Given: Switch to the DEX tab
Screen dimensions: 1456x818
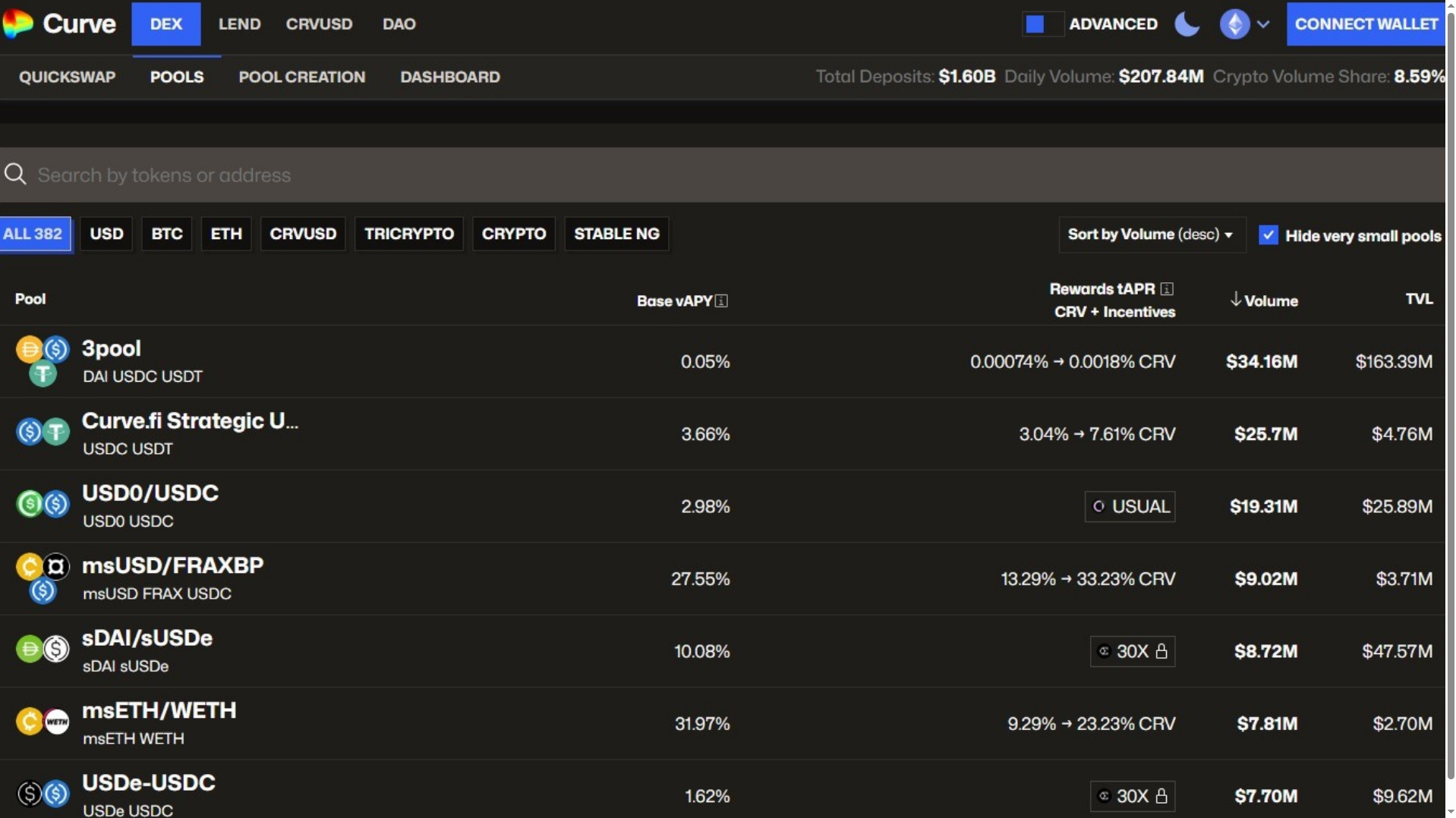Looking at the screenshot, I should [x=165, y=24].
